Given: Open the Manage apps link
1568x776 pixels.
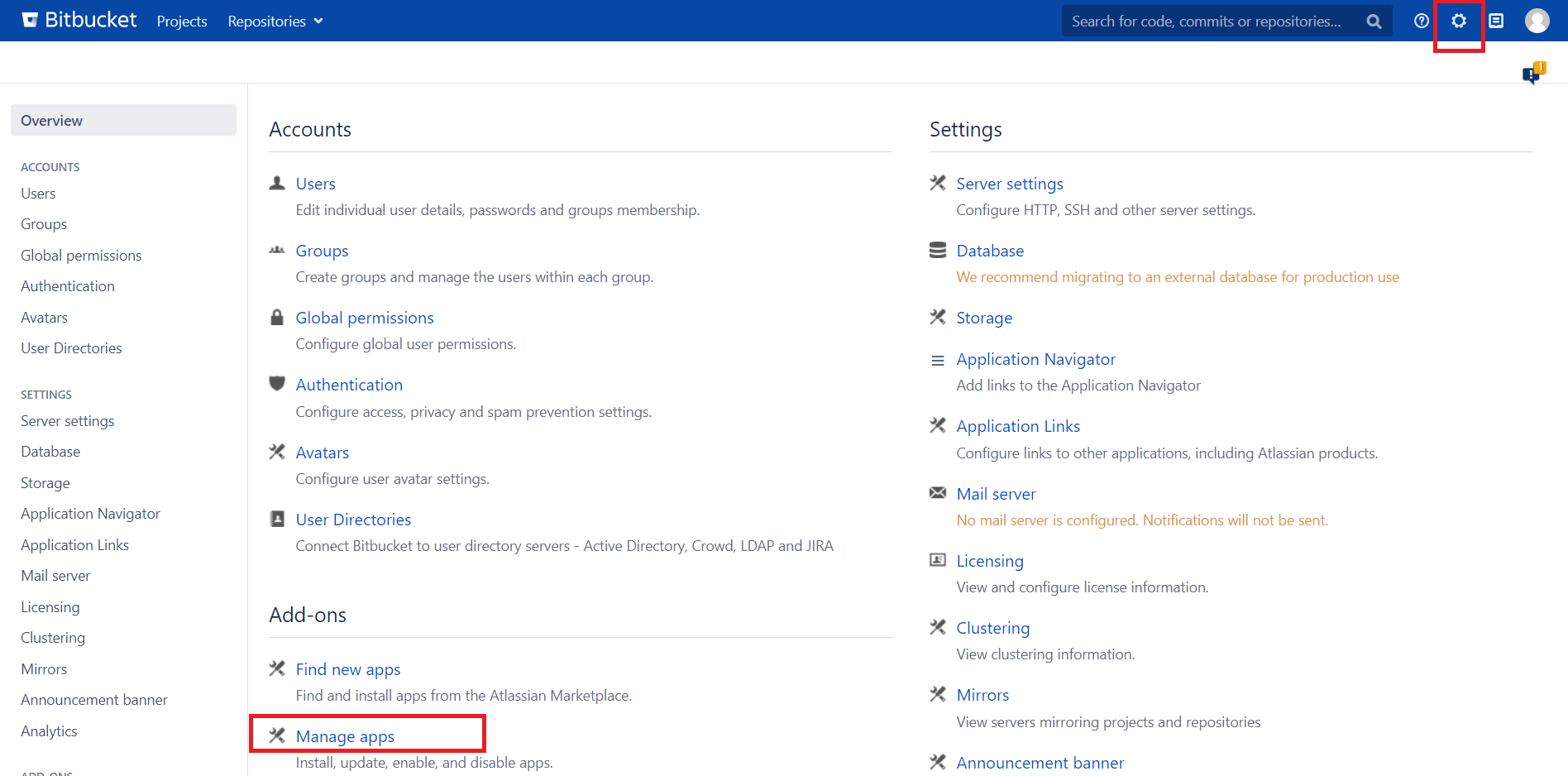Looking at the screenshot, I should (x=345, y=736).
